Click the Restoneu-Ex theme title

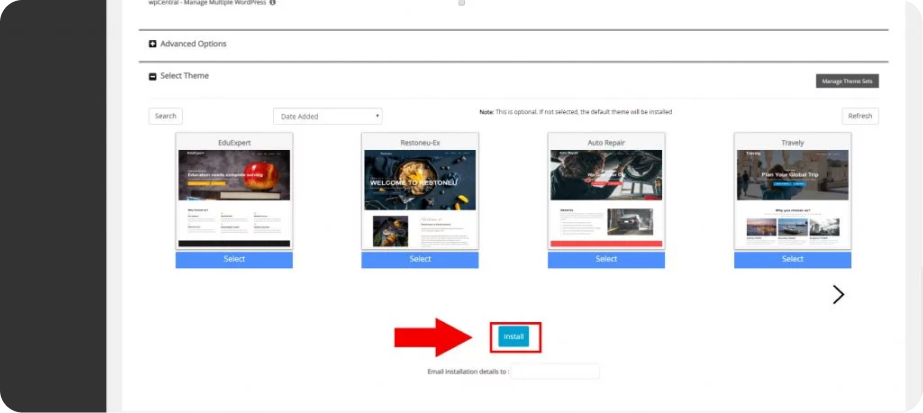click(x=420, y=142)
